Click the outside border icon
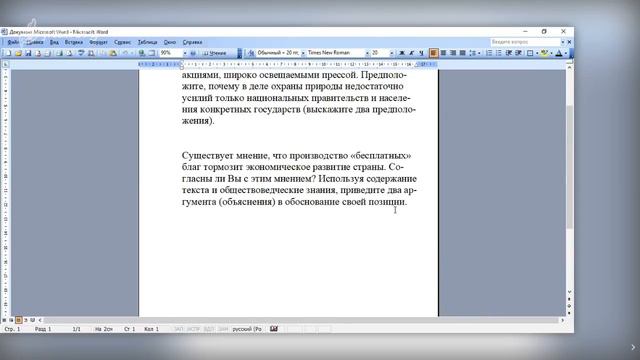The height and width of the screenshot is (360, 640). pos(530,53)
